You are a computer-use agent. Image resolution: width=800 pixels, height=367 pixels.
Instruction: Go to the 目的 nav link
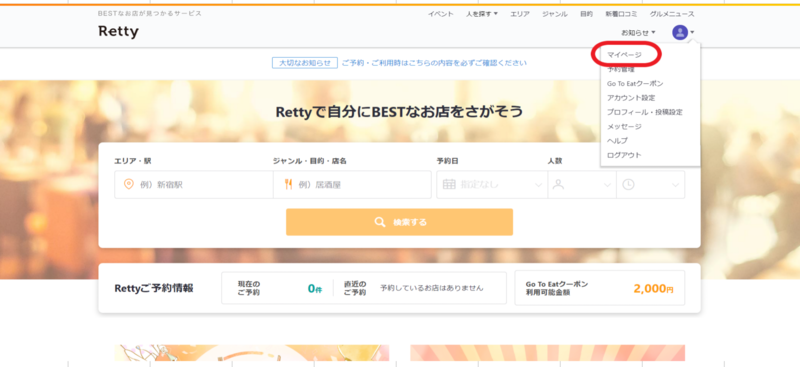[586, 14]
